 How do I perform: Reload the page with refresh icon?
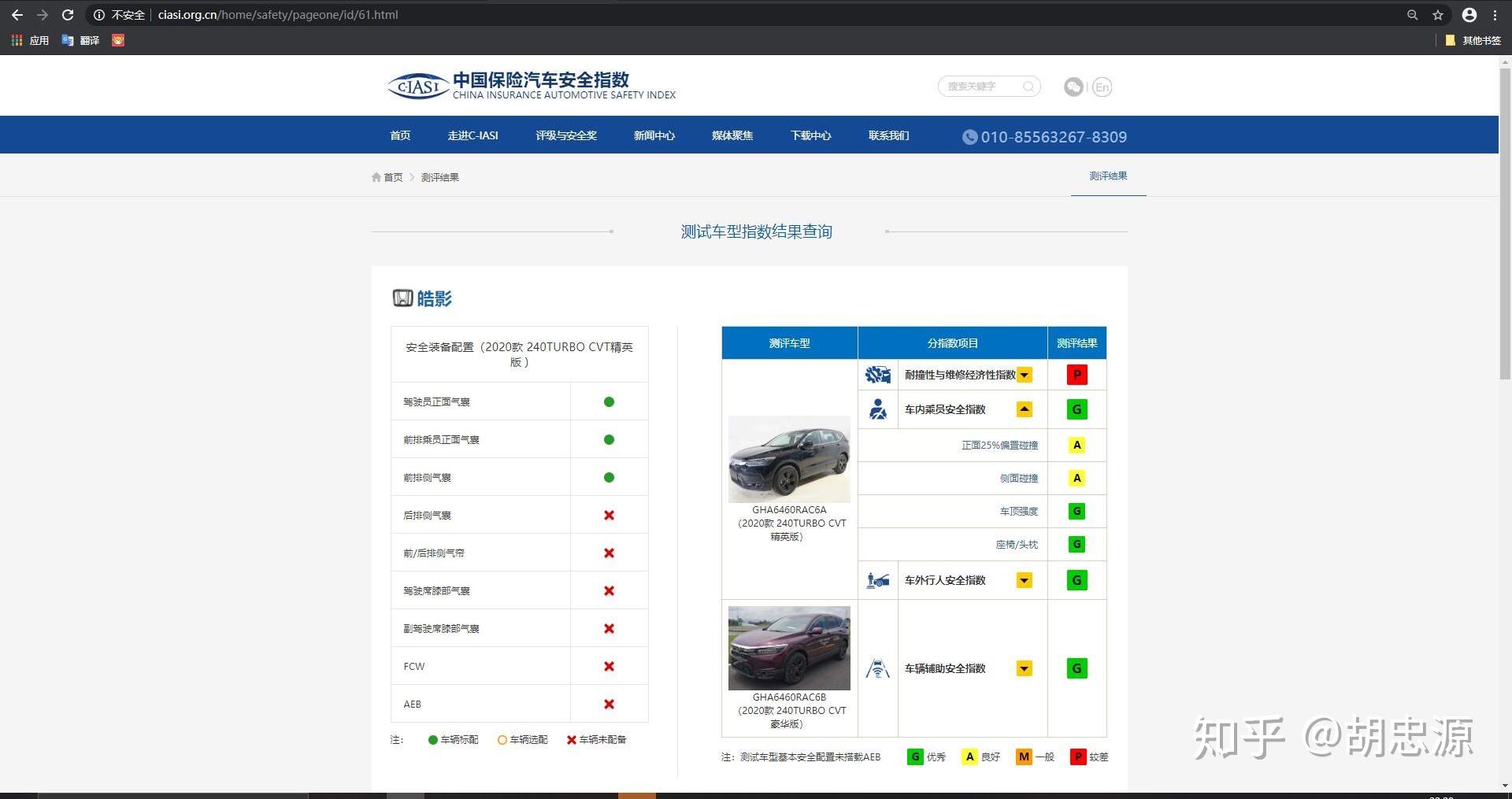pyautogui.click(x=68, y=15)
